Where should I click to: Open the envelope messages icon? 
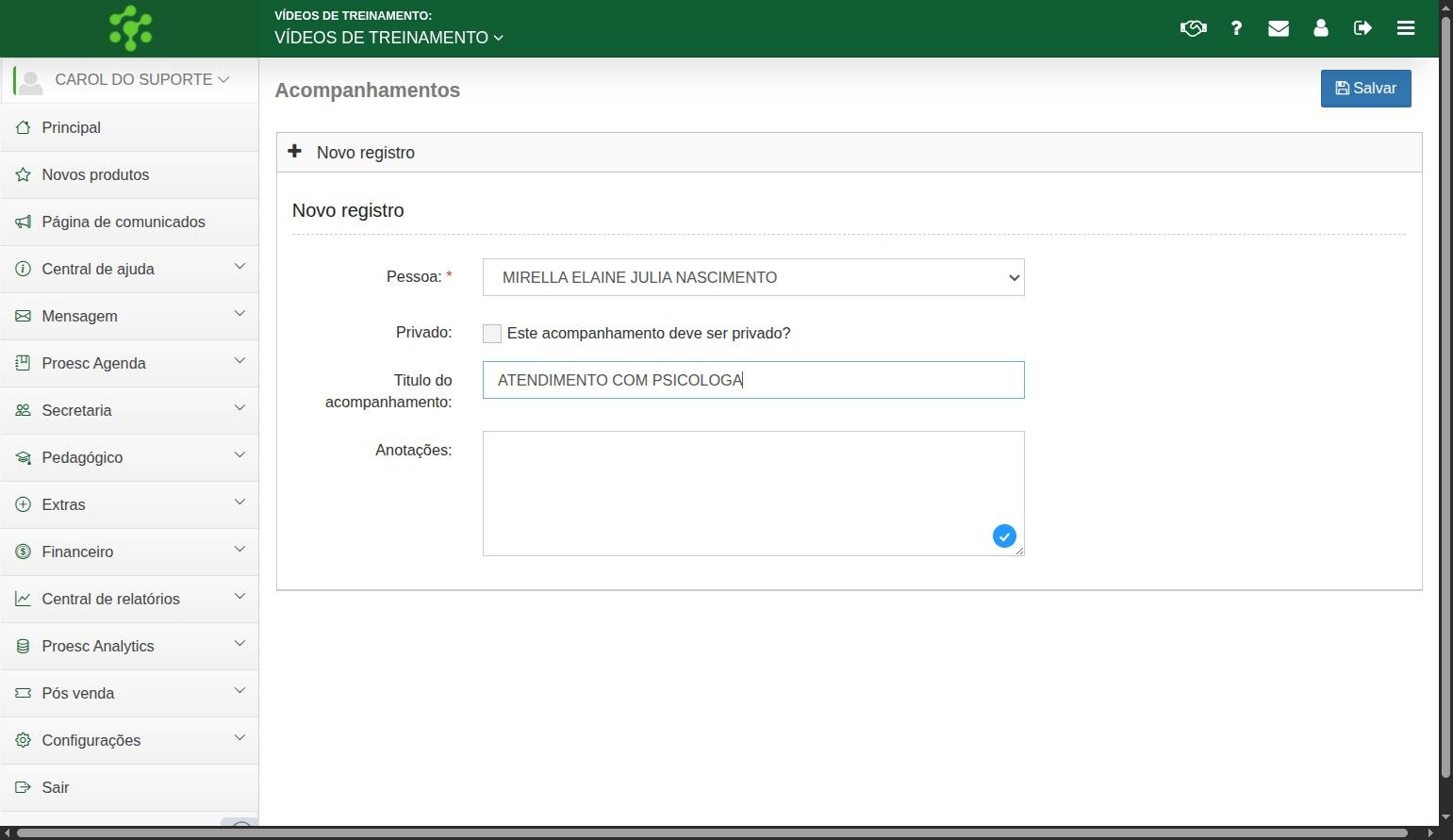coord(1279,28)
